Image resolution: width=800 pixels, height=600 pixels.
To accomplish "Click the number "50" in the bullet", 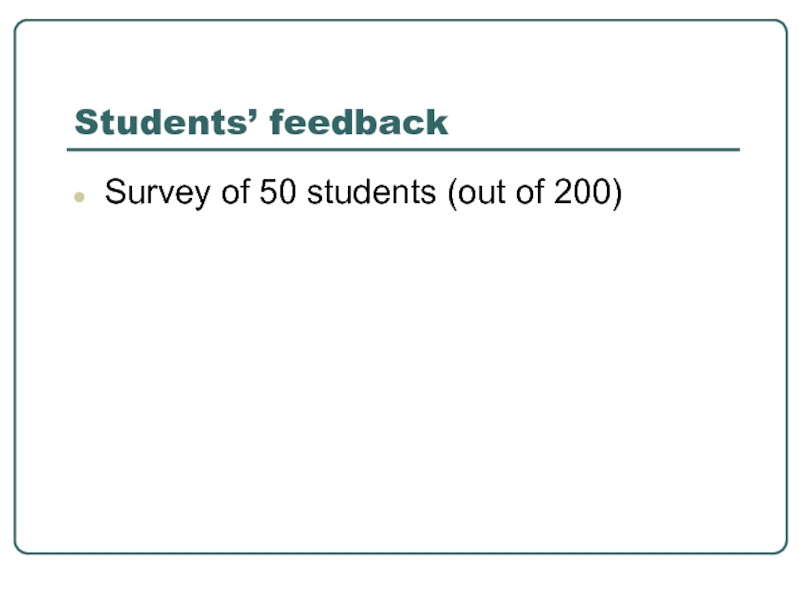I will pyautogui.click(x=278, y=192).
